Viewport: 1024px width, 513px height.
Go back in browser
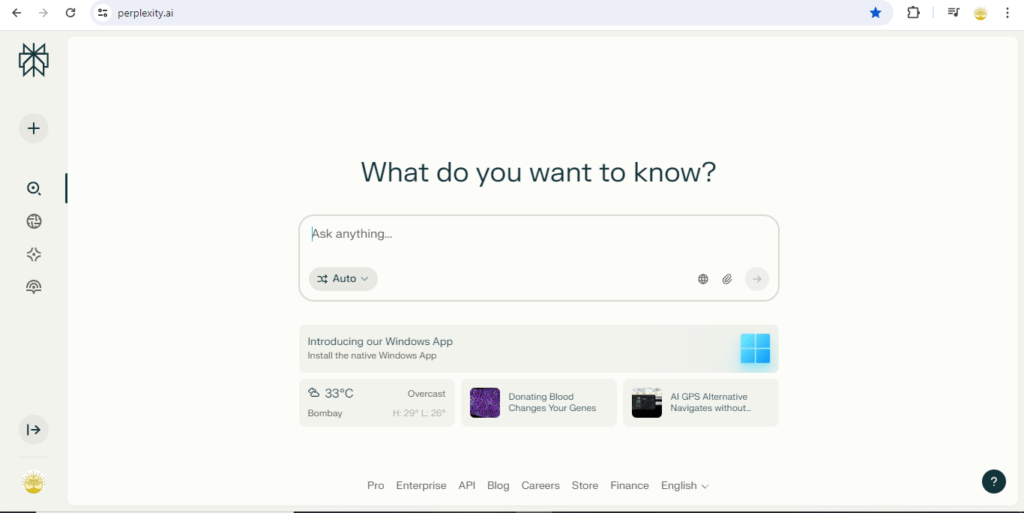(x=16, y=12)
